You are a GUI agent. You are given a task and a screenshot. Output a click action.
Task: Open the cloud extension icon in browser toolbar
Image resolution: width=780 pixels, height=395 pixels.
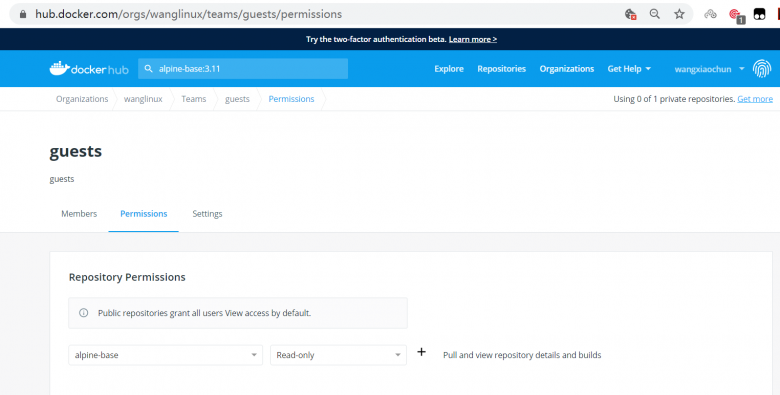point(710,14)
